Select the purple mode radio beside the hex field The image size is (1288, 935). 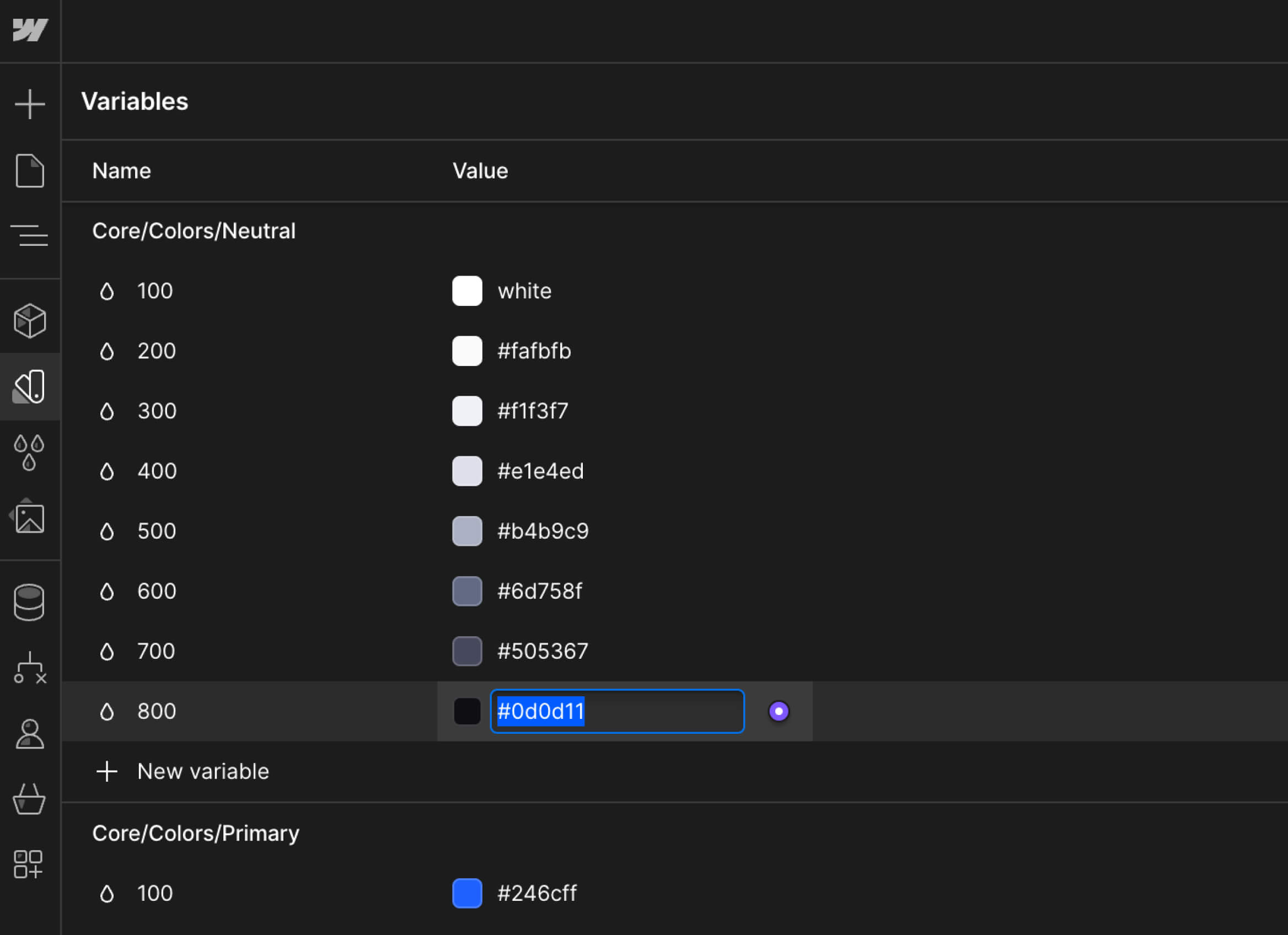click(x=779, y=711)
